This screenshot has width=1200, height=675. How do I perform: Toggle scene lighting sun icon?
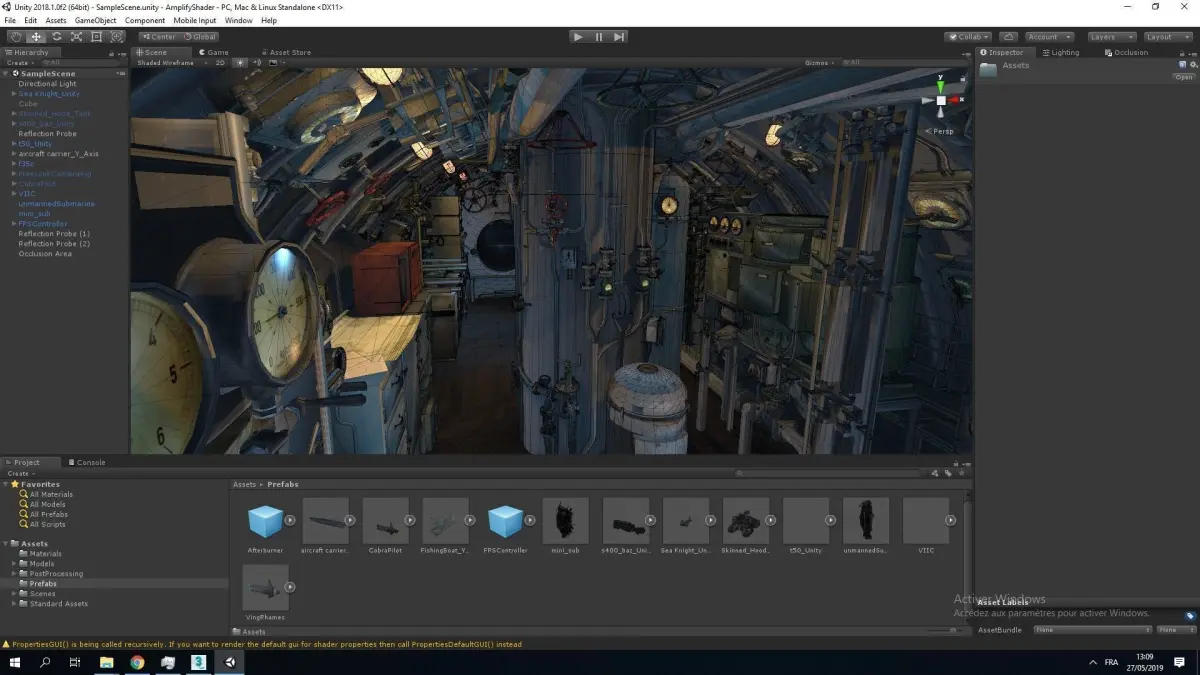pyautogui.click(x=240, y=62)
